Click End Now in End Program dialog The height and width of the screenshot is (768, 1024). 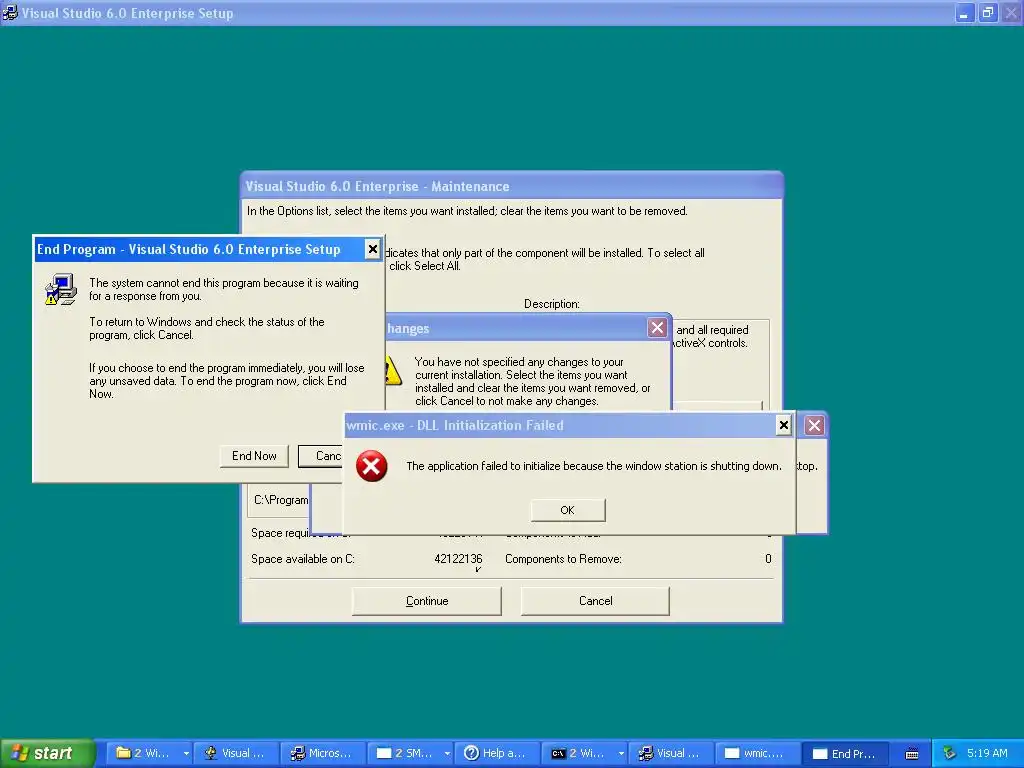tap(254, 456)
